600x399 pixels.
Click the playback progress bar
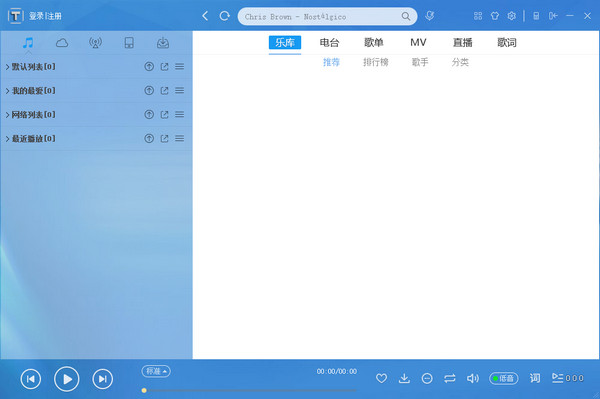tap(250, 391)
